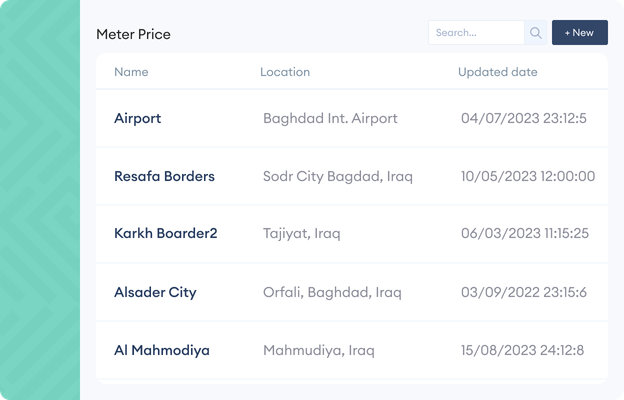Image resolution: width=624 pixels, height=400 pixels.
Task: Sort by the Location column header
Action: click(x=285, y=72)
